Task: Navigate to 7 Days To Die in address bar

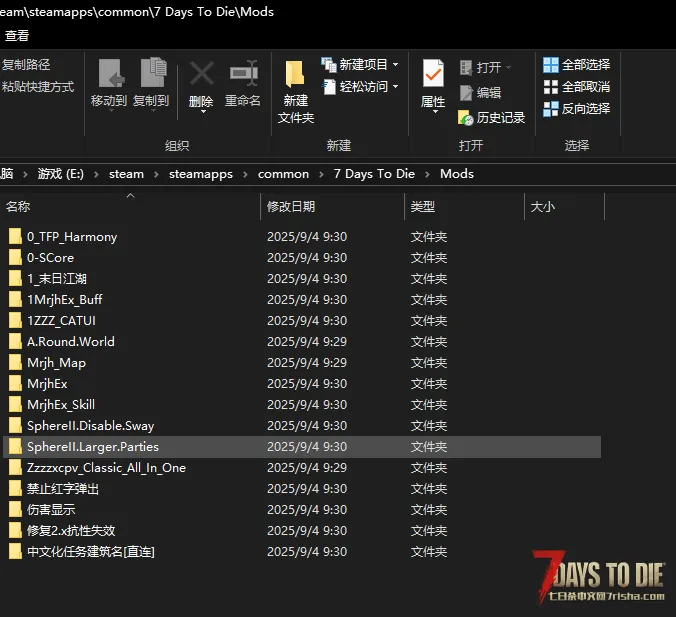Action: tap(374, 174)
